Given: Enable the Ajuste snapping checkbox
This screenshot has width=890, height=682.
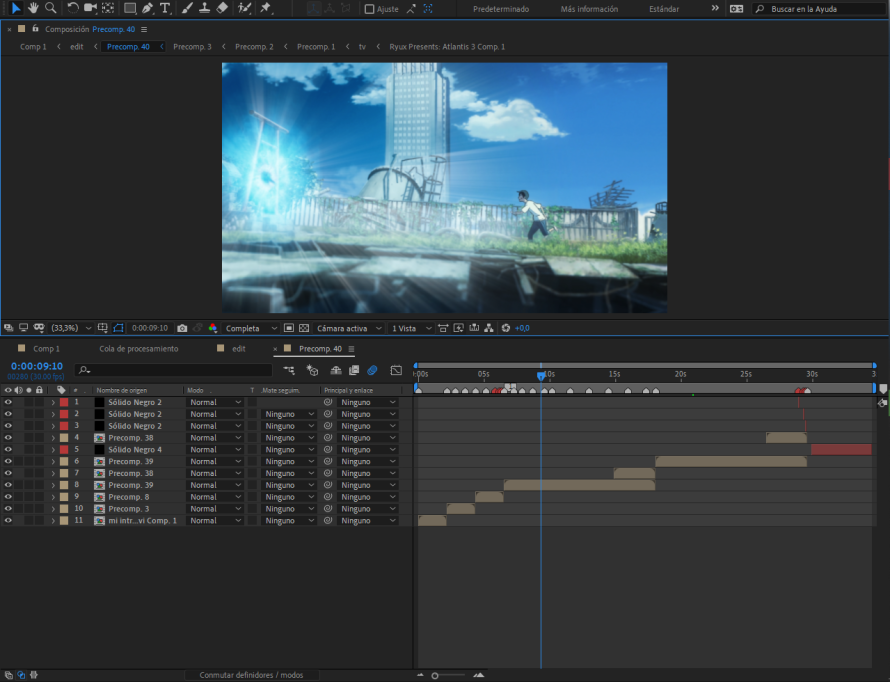Looking at the screenshot, I should 369,9.
